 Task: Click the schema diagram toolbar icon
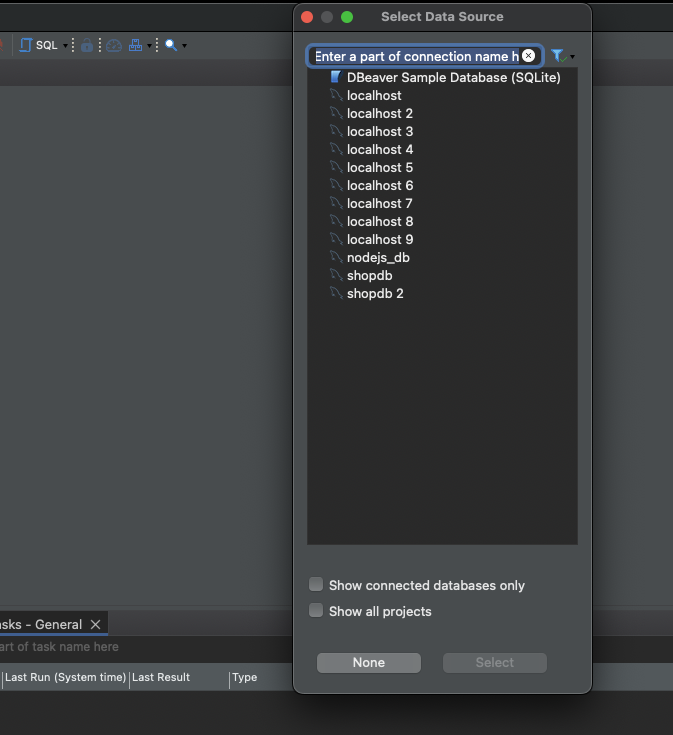135,45
